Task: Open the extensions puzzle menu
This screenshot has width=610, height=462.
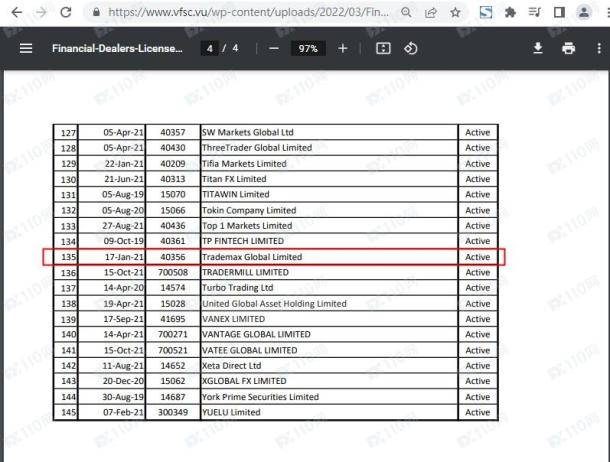Action: 510,12
